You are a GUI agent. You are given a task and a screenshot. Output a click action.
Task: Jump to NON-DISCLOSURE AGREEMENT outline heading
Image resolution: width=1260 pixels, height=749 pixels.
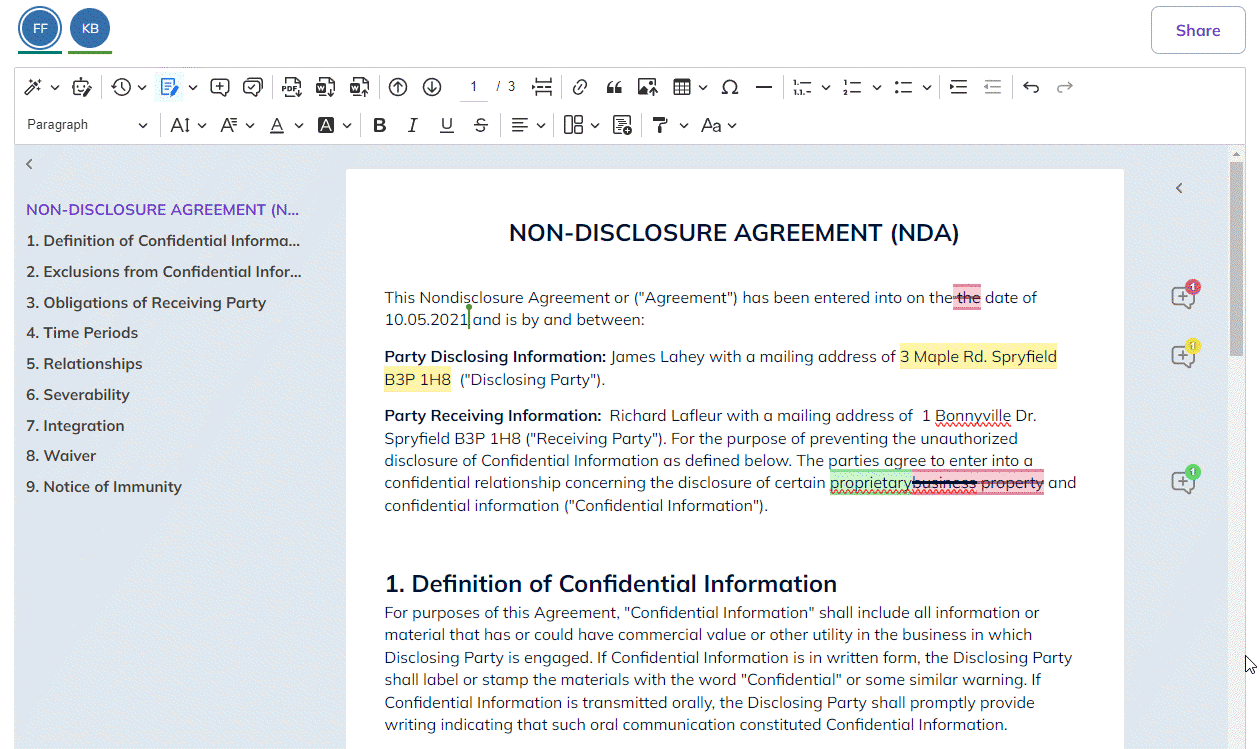pyautogui.click(x=163, y=210)
